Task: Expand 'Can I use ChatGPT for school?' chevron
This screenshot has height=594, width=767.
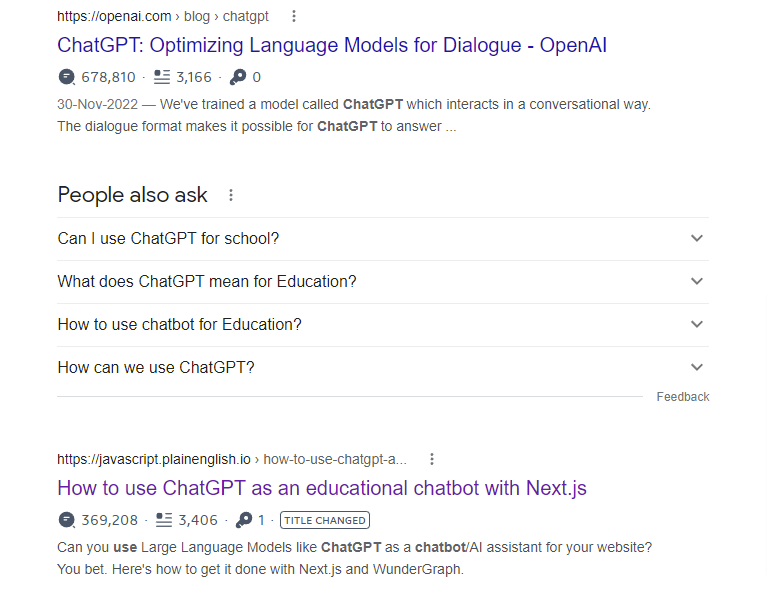Action: (697, 238)
